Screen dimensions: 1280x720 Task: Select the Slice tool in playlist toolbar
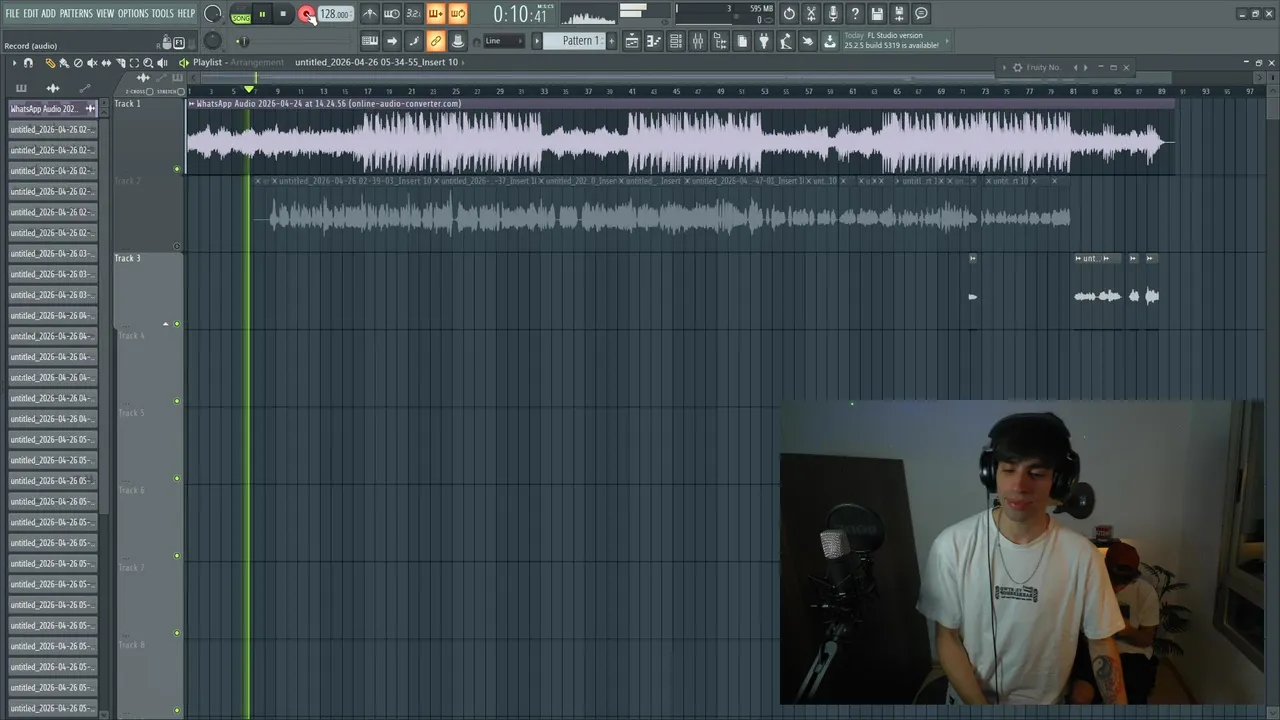(x=120, y=62)
